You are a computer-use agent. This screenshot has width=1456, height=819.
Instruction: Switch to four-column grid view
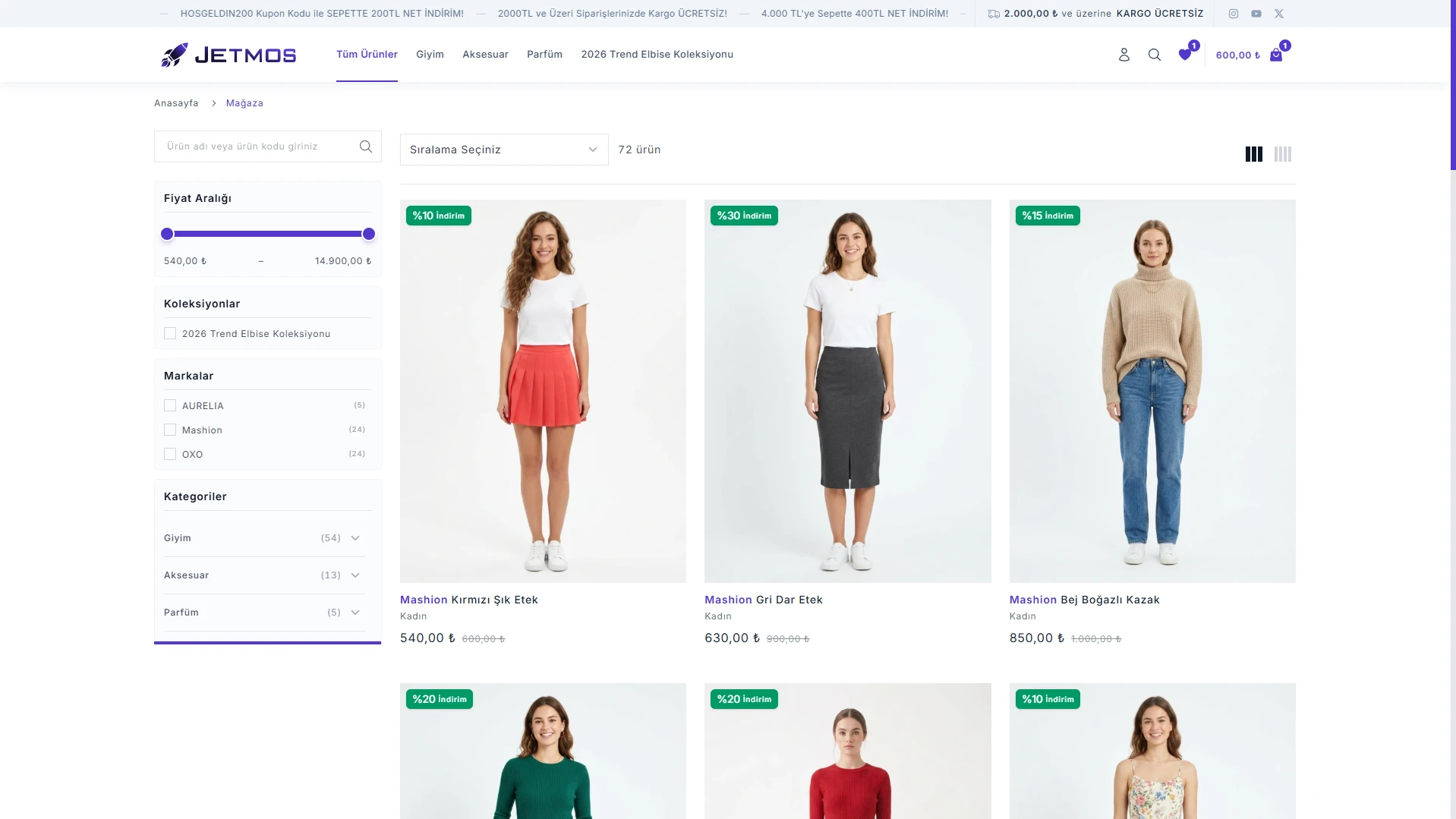click(1283, 154)
